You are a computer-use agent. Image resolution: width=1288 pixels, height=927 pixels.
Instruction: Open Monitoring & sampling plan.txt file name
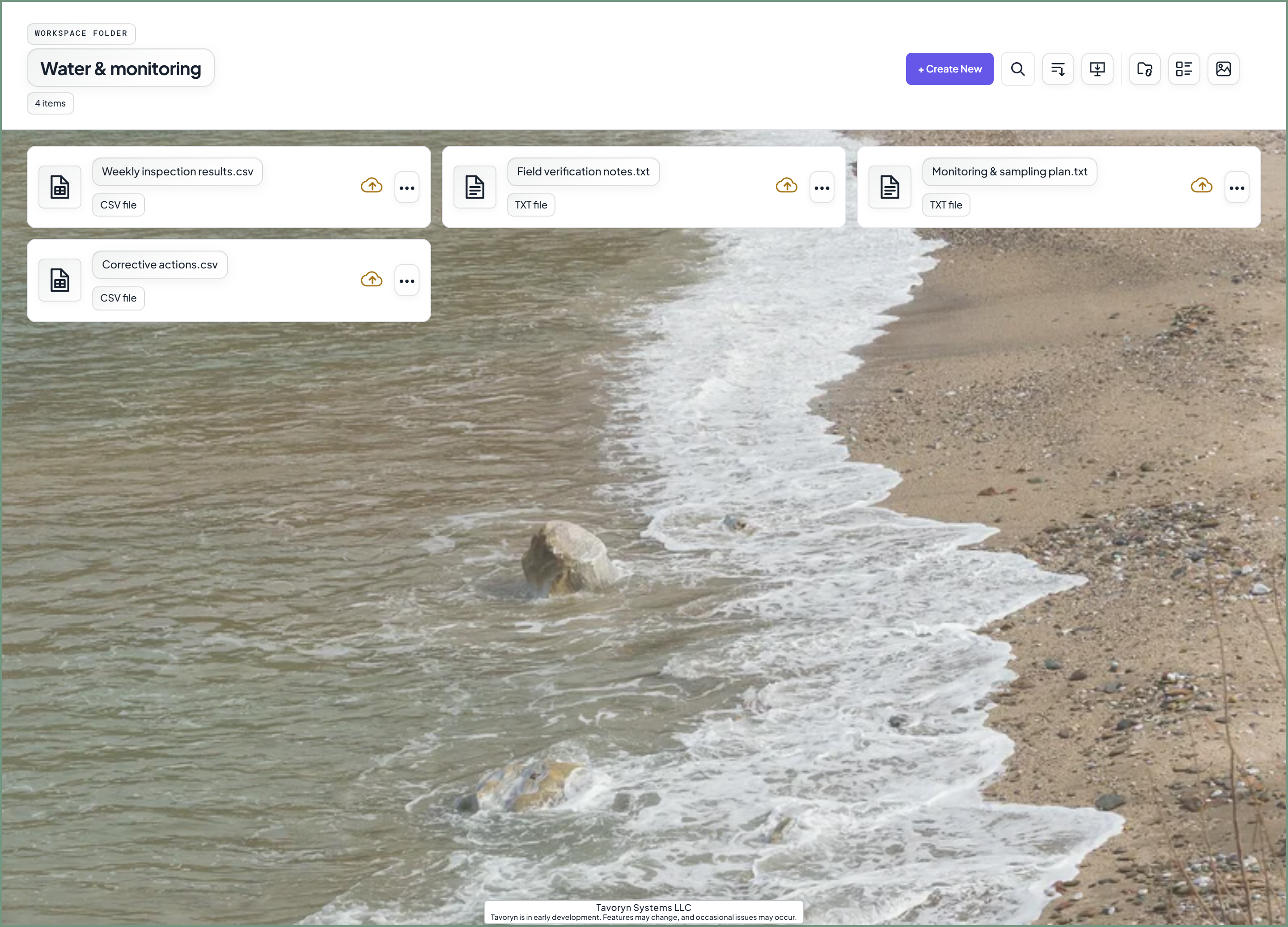click(x=1009, y=171)
